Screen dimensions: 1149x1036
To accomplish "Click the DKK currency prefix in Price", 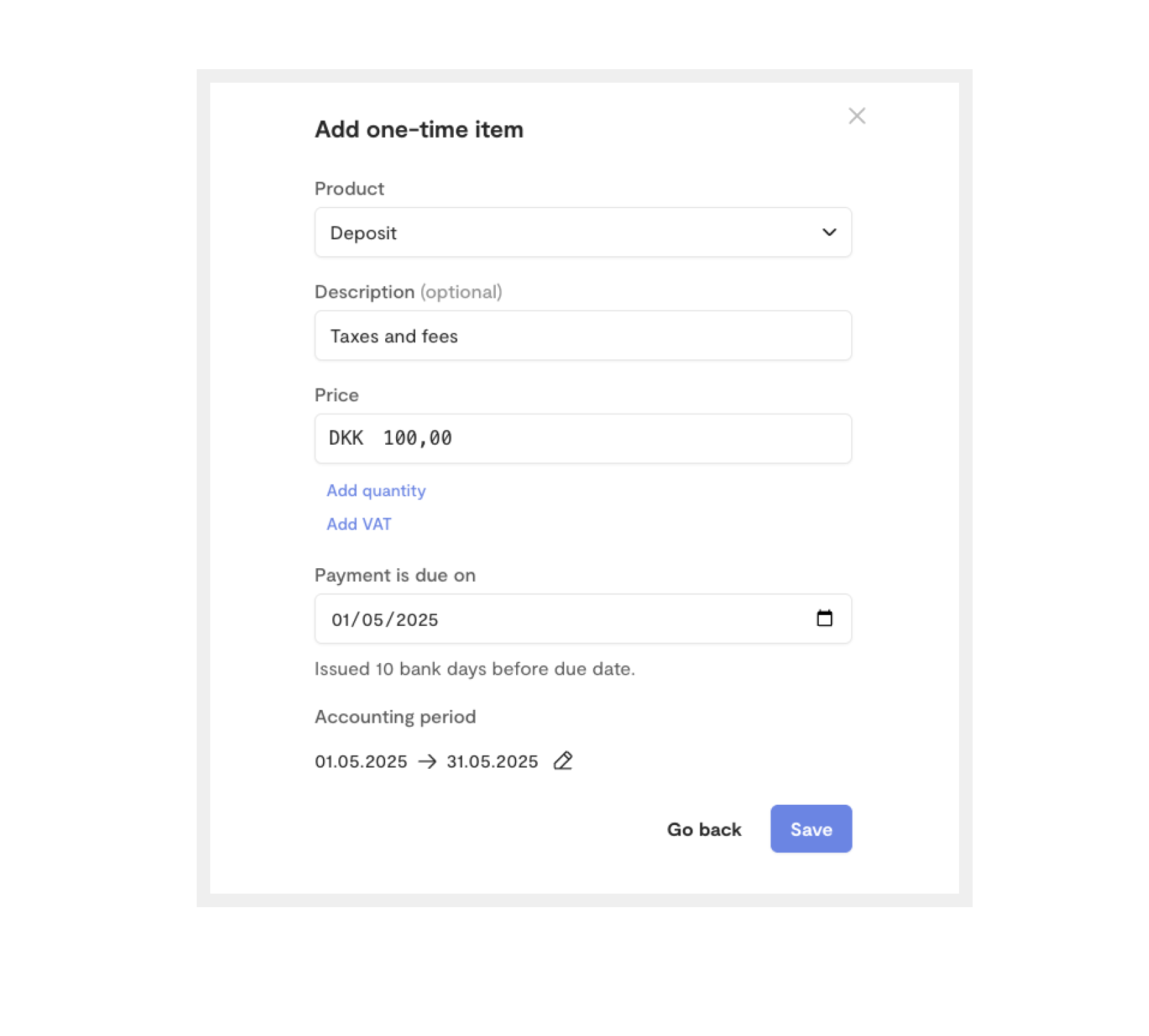I will pyautogui.click(x=346, y=438).
